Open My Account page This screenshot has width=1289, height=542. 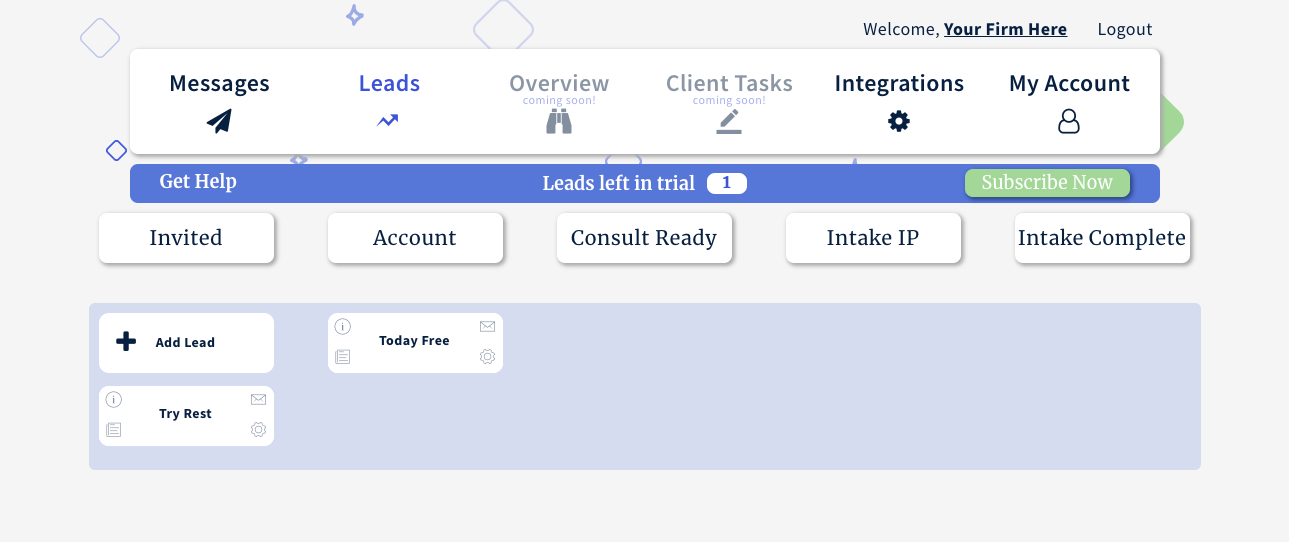tap(1069, 101)
